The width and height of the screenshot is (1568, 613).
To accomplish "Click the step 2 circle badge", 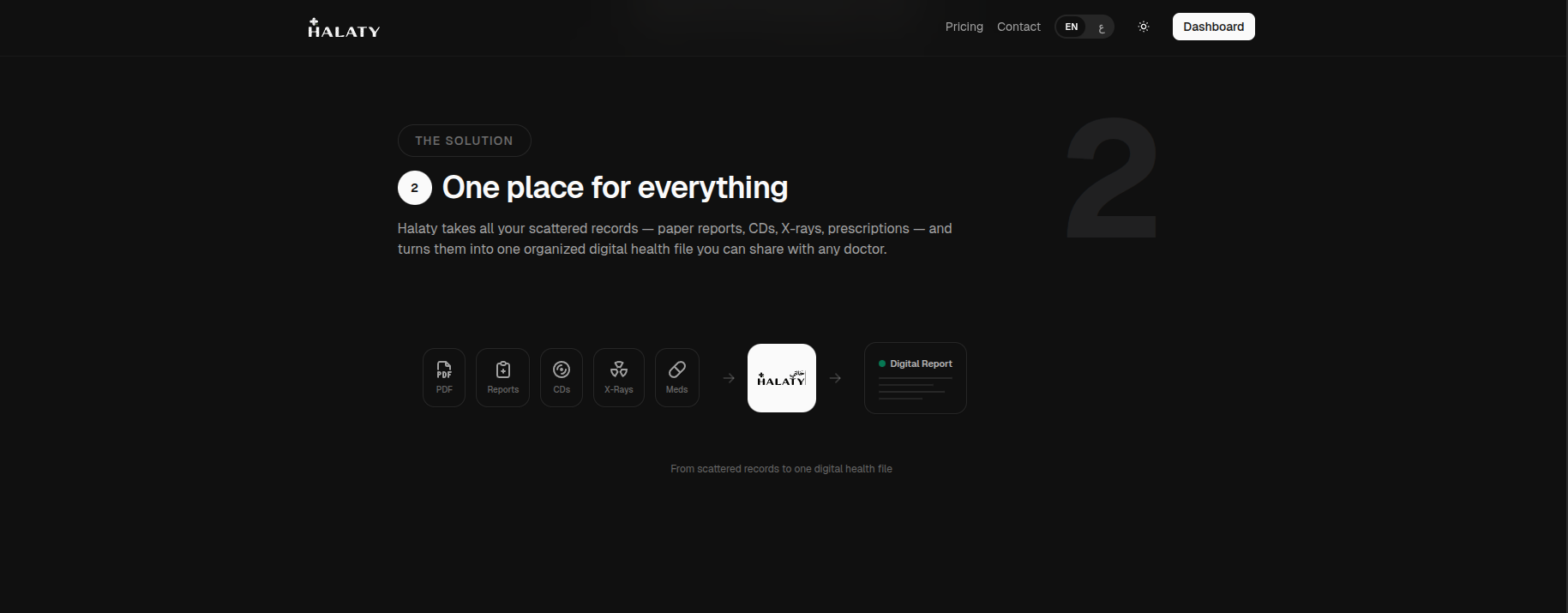I will (415, 188).
